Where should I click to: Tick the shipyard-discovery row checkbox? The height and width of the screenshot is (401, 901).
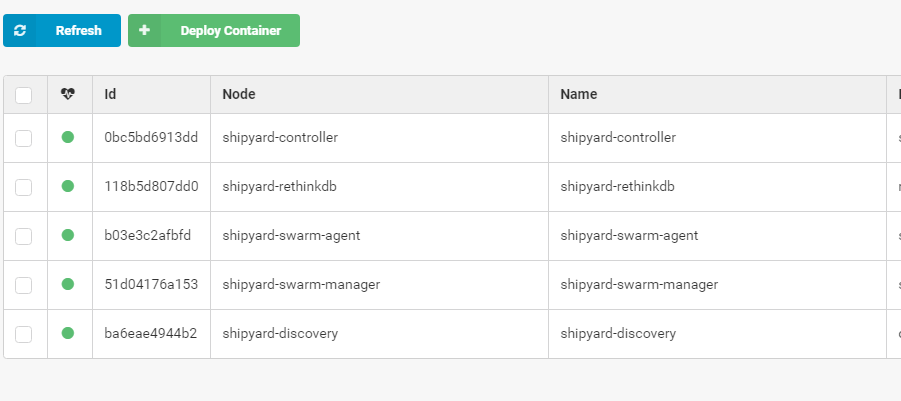pos(24,334)
